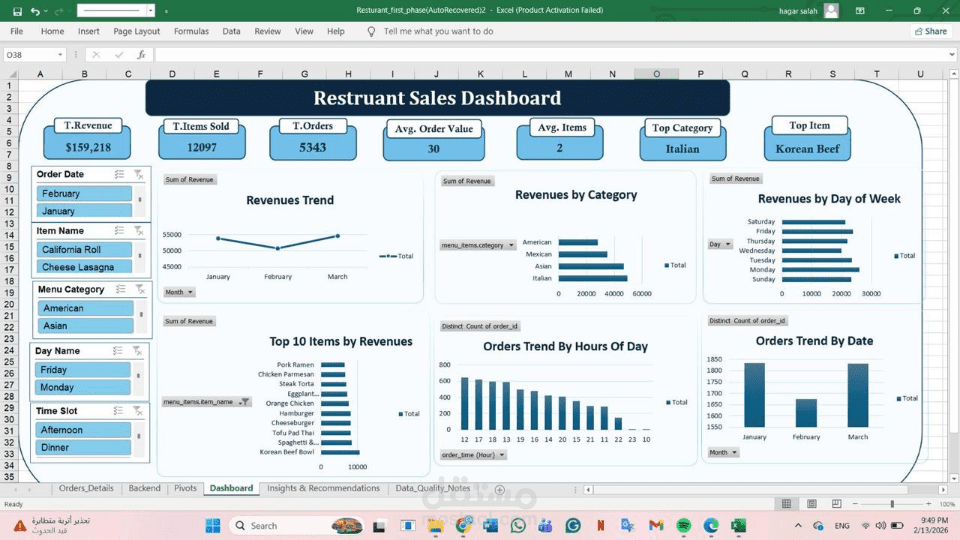Expand the Name Box dropdown
This screenshot has height=540, width=960.
pos(60,54)
